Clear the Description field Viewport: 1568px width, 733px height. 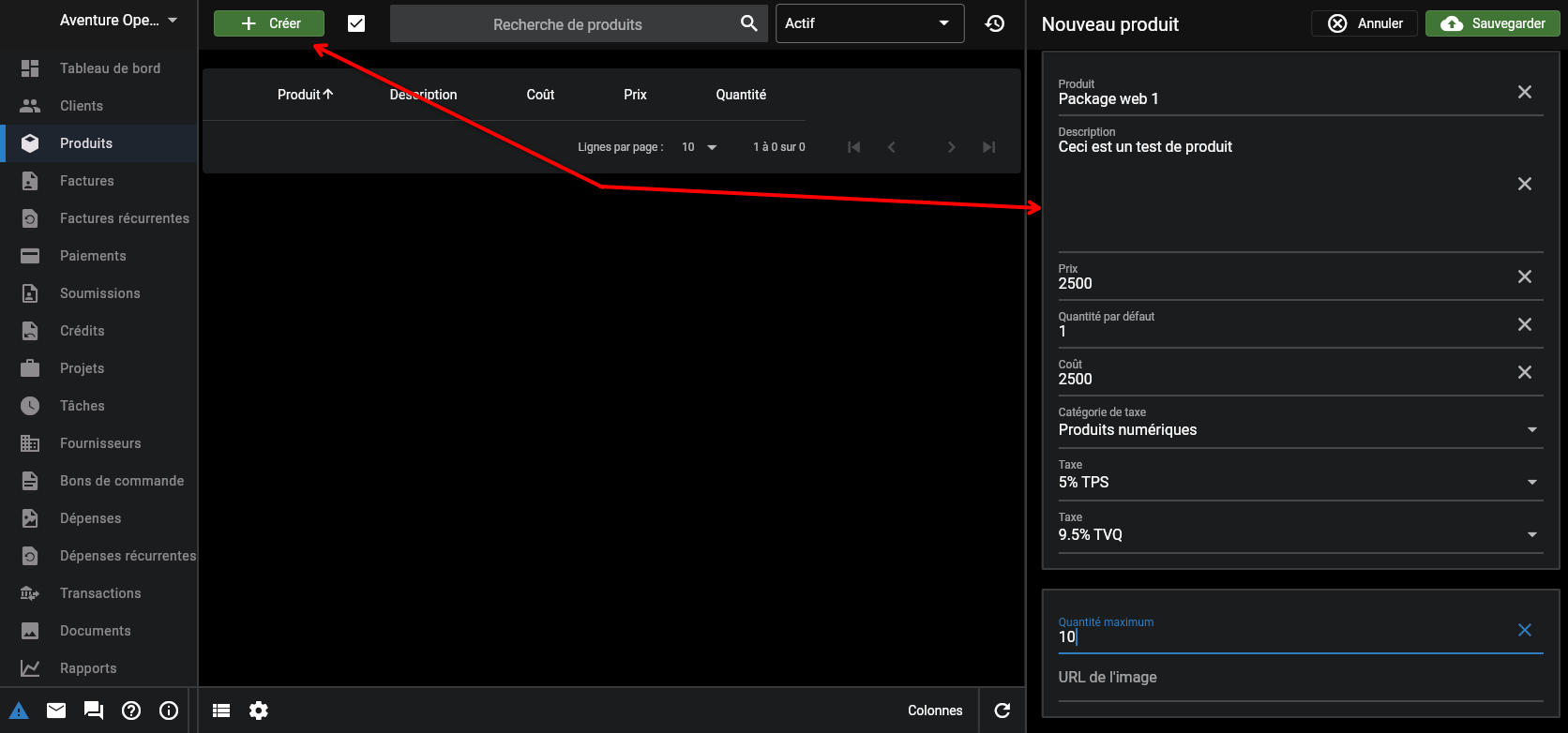click(1525, 184)
